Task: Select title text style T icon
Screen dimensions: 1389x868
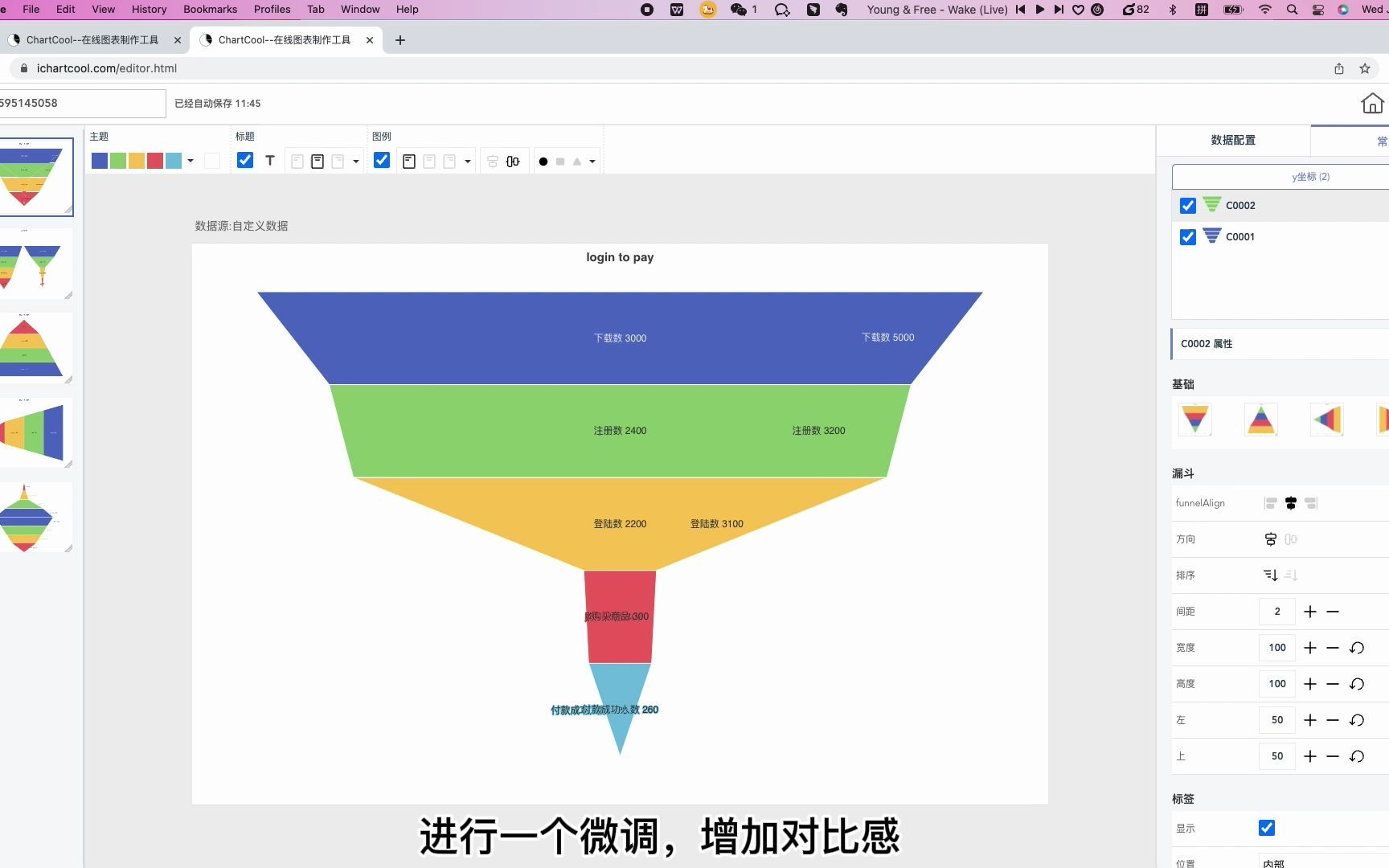Action: coord(270,161)
